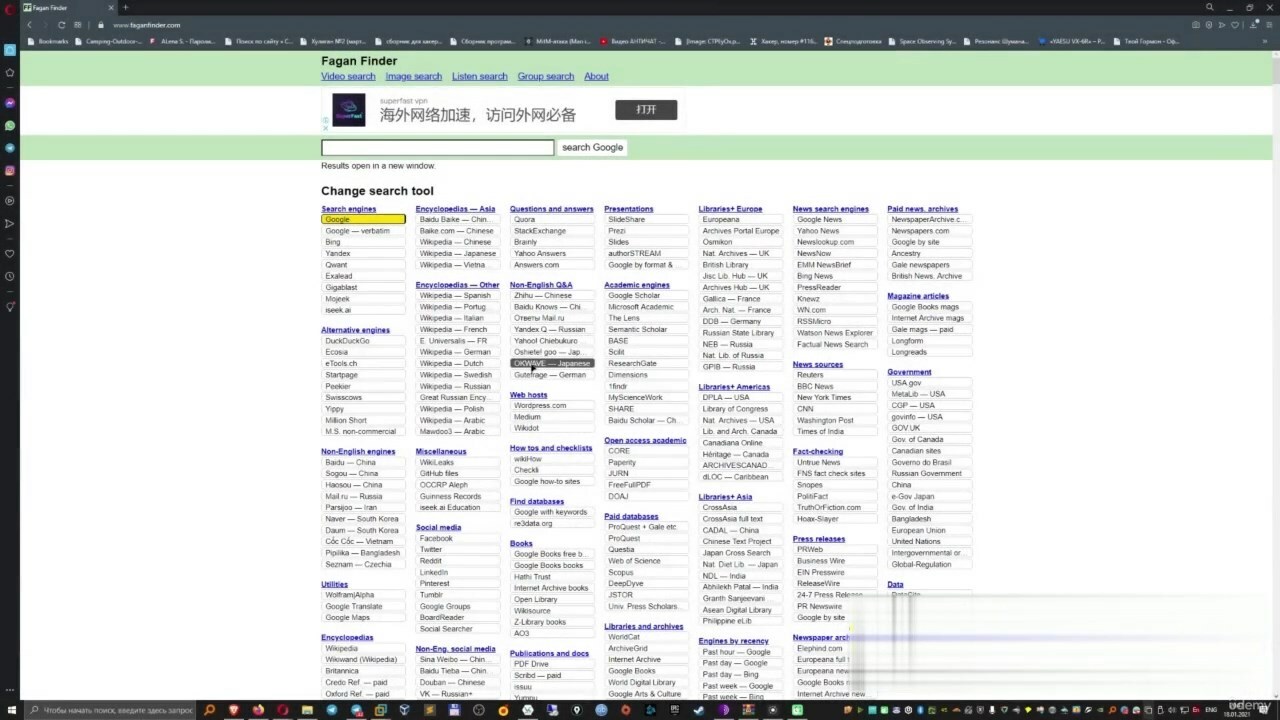Select SlideShare under Presentations
Screen dimensions: 1280x720
pyautogui.click(x=646, y=219)
